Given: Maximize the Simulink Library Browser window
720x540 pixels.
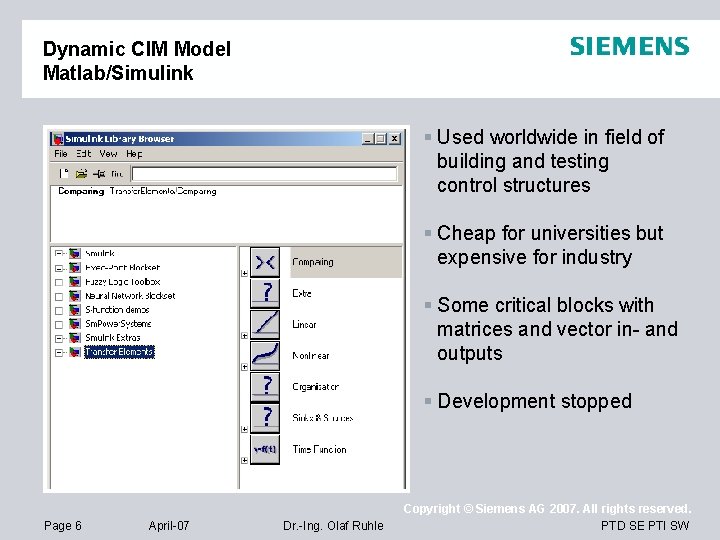Looking at the screenshot, I should click(x=381, y=139).
